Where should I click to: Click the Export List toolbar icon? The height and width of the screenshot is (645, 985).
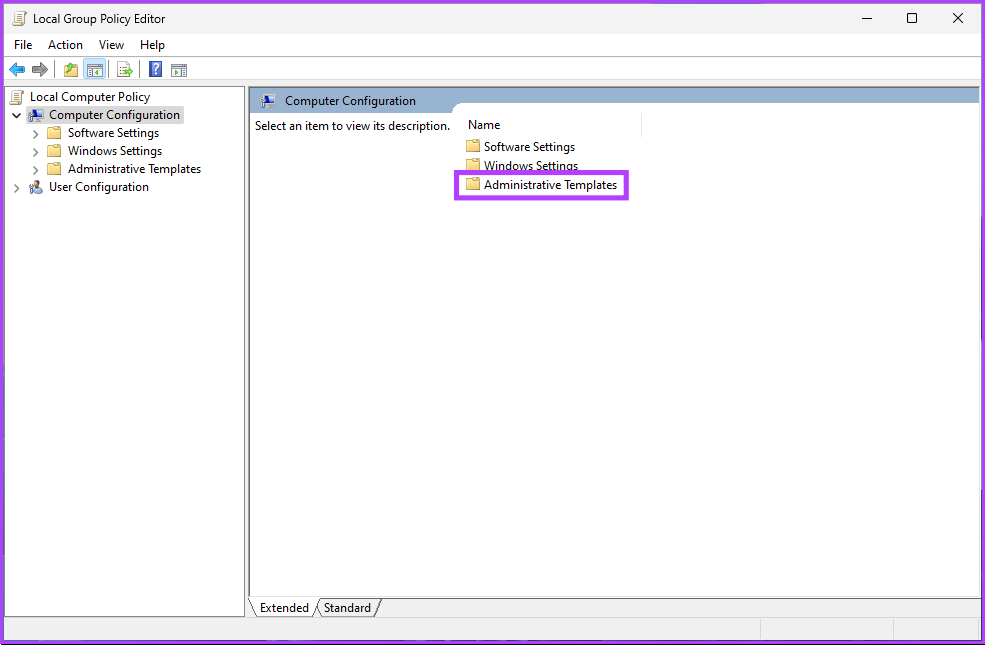(x=124, y=70)
